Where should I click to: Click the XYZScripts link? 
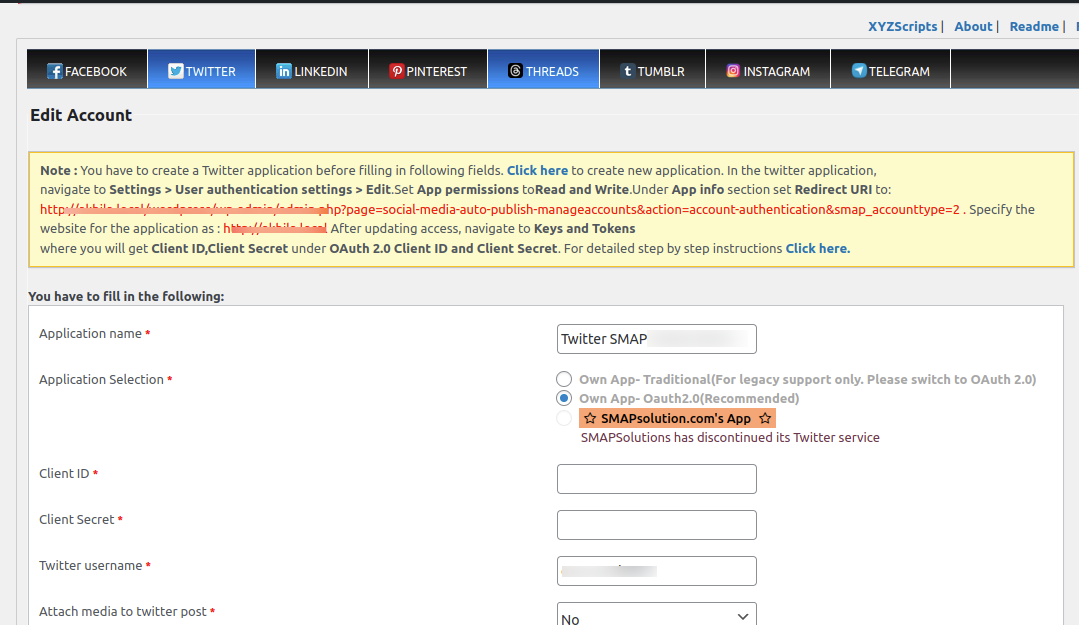coord(901,26)
